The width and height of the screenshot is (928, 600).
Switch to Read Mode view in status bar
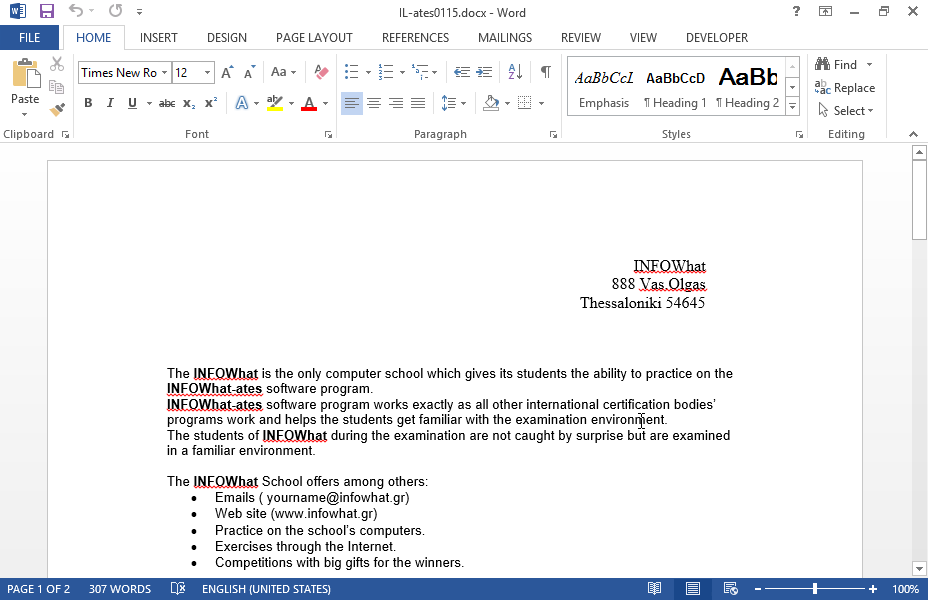(x=654, y=589)
